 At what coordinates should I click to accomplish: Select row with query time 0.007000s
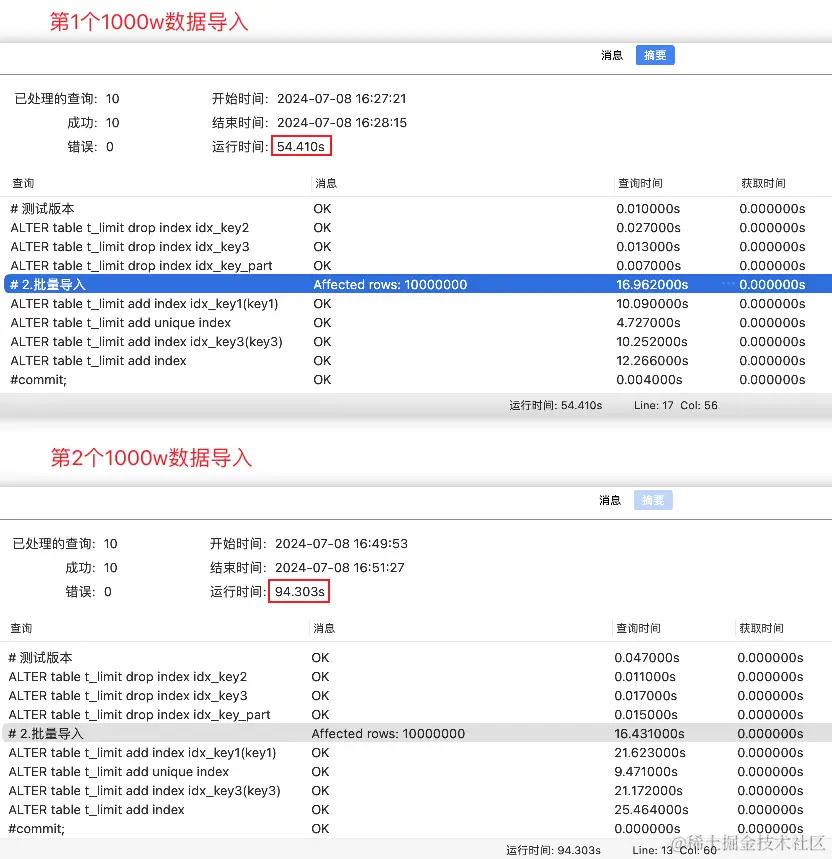(418, 266)
